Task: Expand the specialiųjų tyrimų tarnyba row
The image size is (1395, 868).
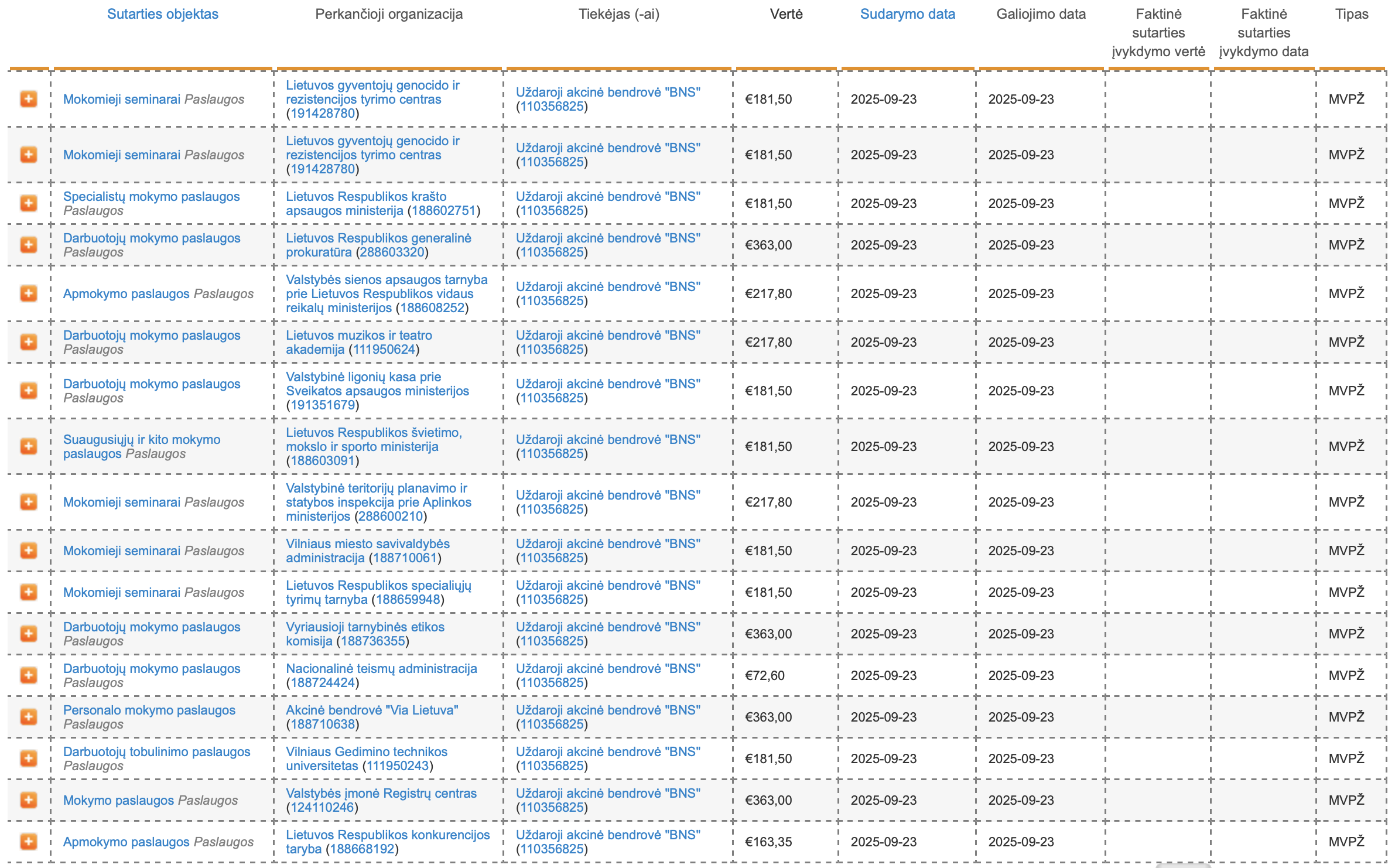Action: pos(28,592)
